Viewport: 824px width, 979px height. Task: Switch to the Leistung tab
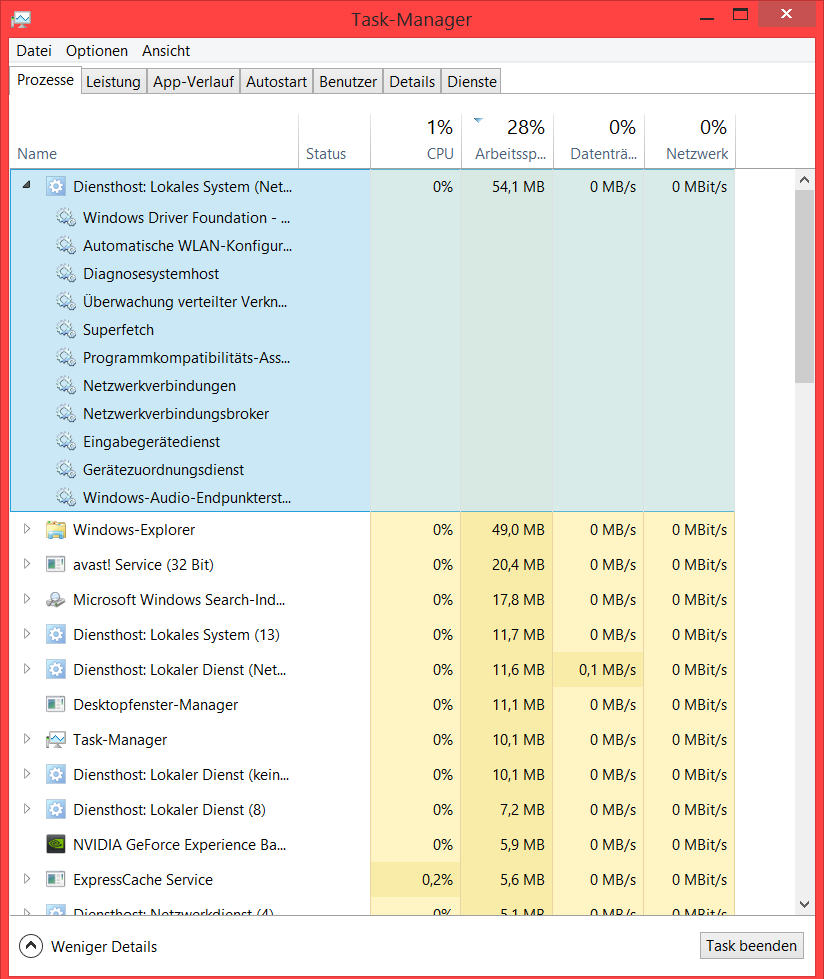click(x=113, y=82)
